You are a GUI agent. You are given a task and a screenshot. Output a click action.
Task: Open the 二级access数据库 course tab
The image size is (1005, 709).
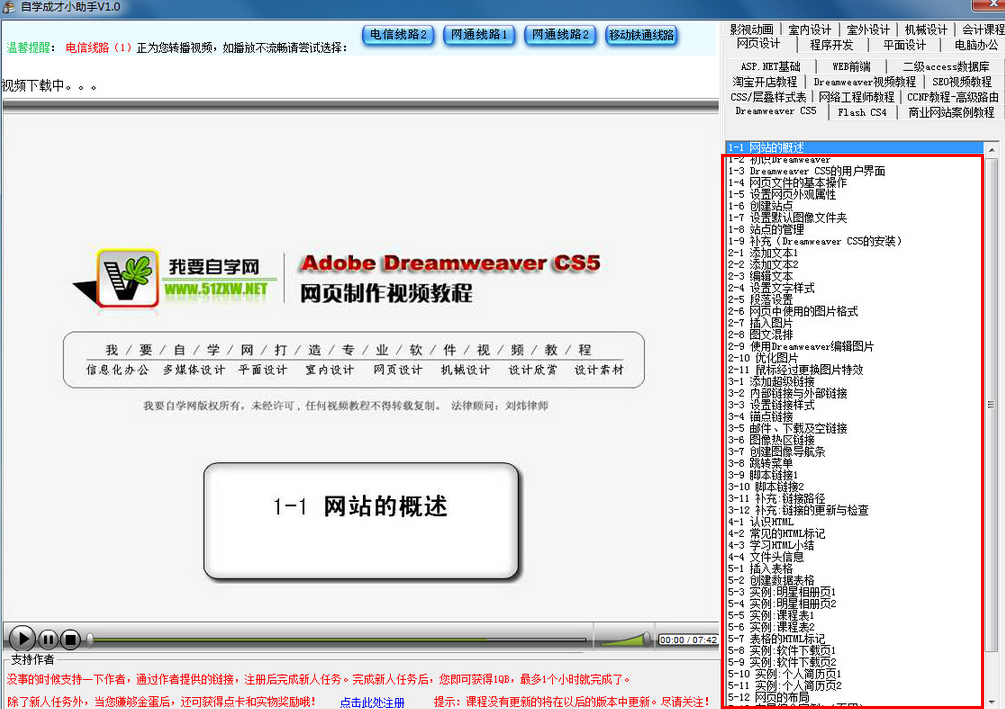tap(945, 67)
